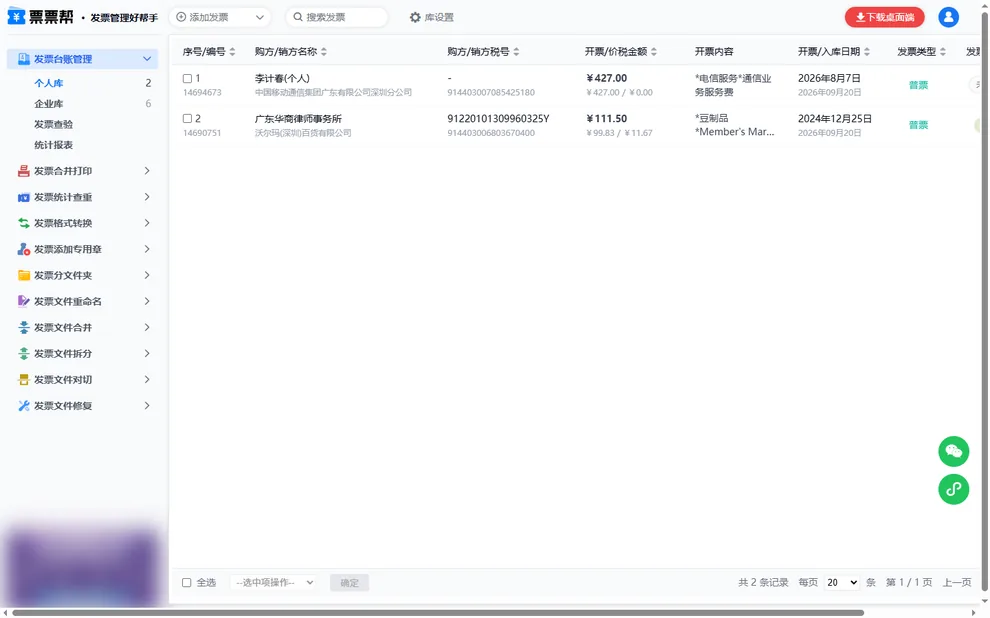This screenshot has height=618, width=990.
Task: Check the box for invoice row 1
Action: 187,79
